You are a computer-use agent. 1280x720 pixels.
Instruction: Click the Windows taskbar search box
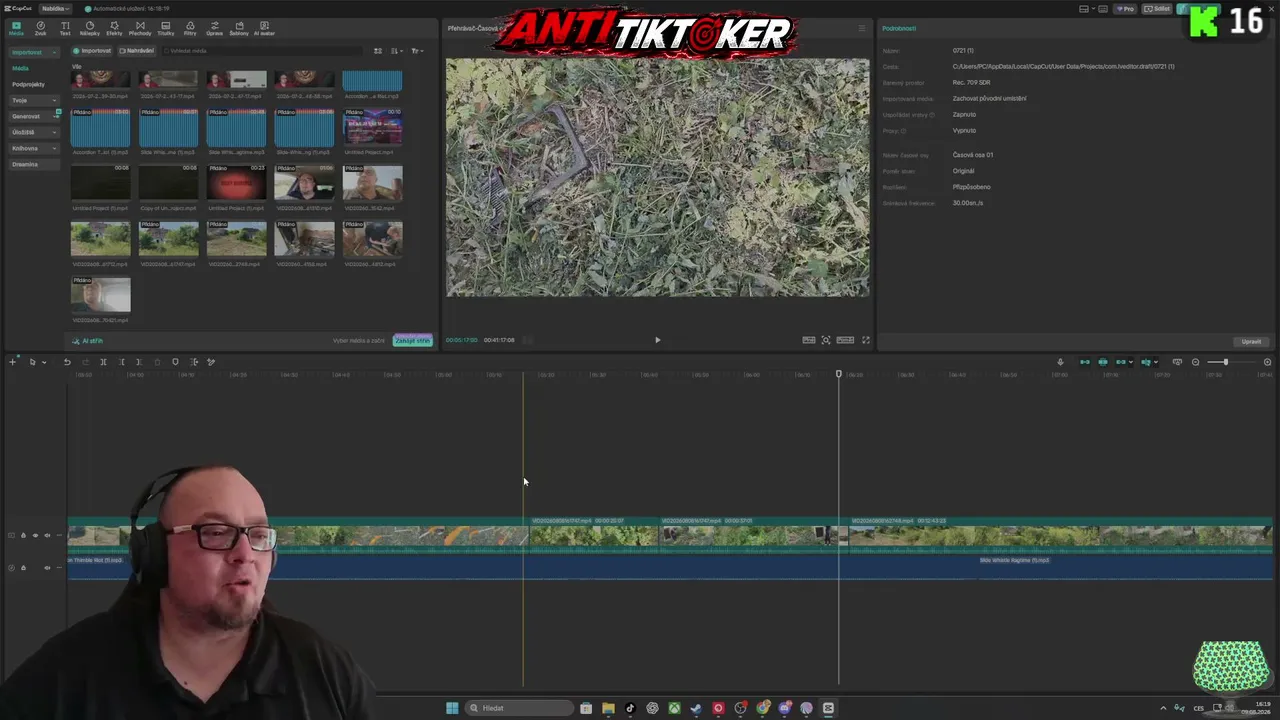pos(520,708)
